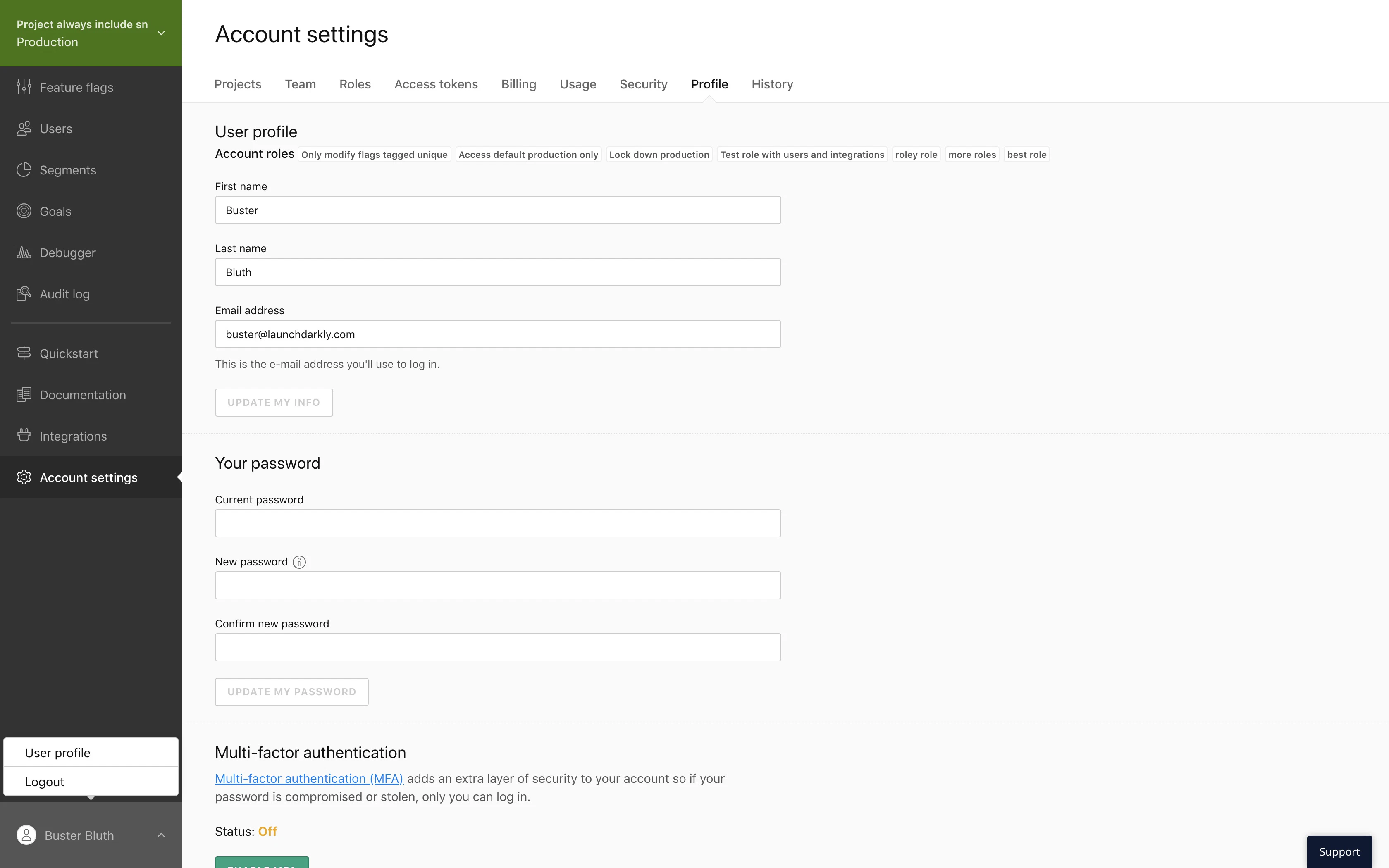This screenshot has width=1389, height=868.
Task: Select the Audit log icon
Action: (x=24, y=293)
